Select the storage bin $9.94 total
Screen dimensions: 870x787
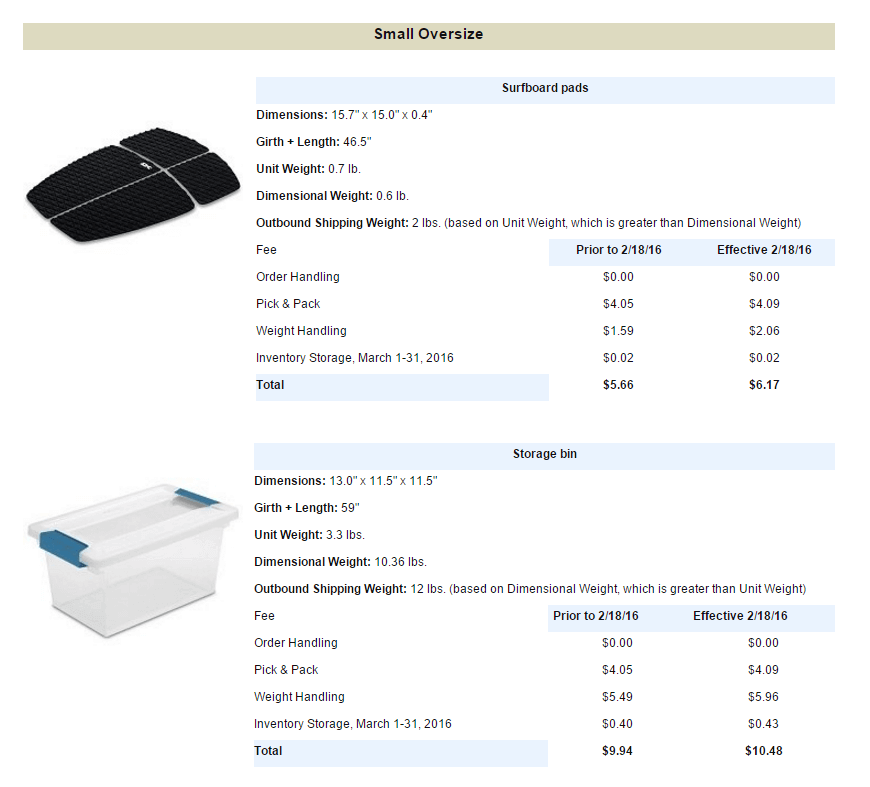coord(617,751)
